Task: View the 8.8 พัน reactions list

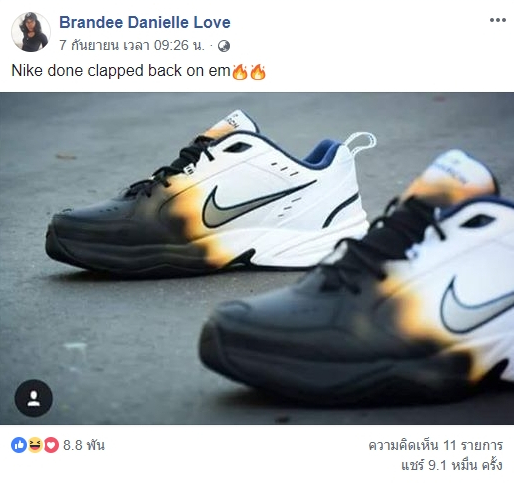Action: point(84,445)
